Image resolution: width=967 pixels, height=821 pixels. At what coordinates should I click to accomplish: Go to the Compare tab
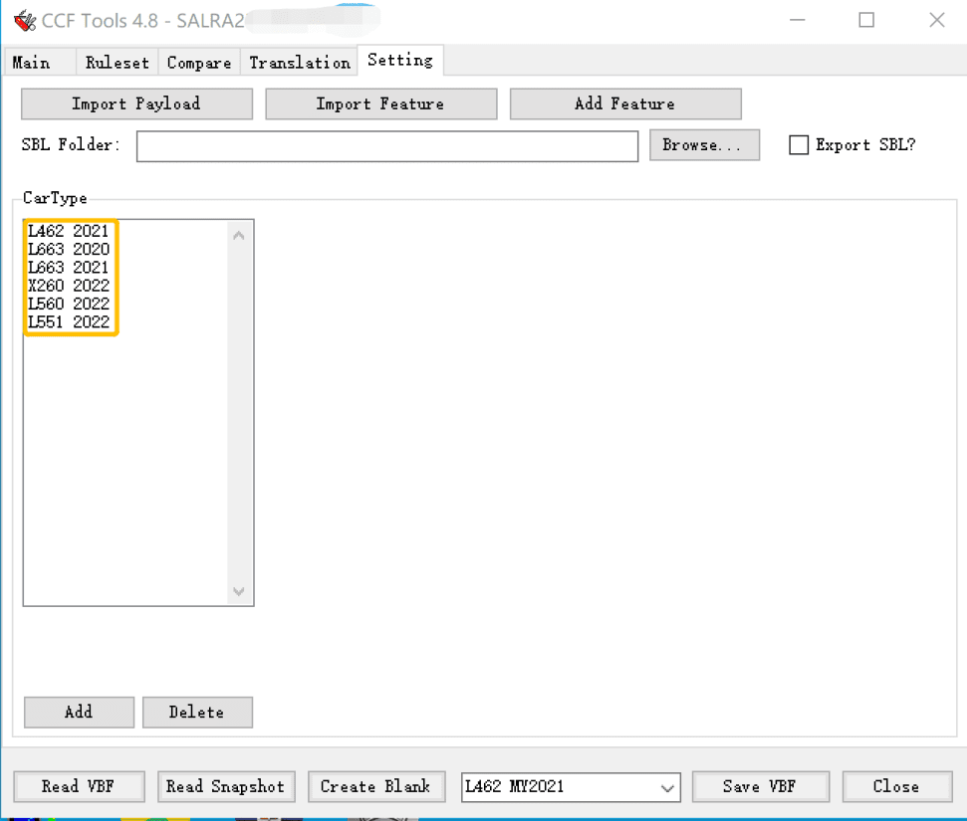(x=199, y=63)
